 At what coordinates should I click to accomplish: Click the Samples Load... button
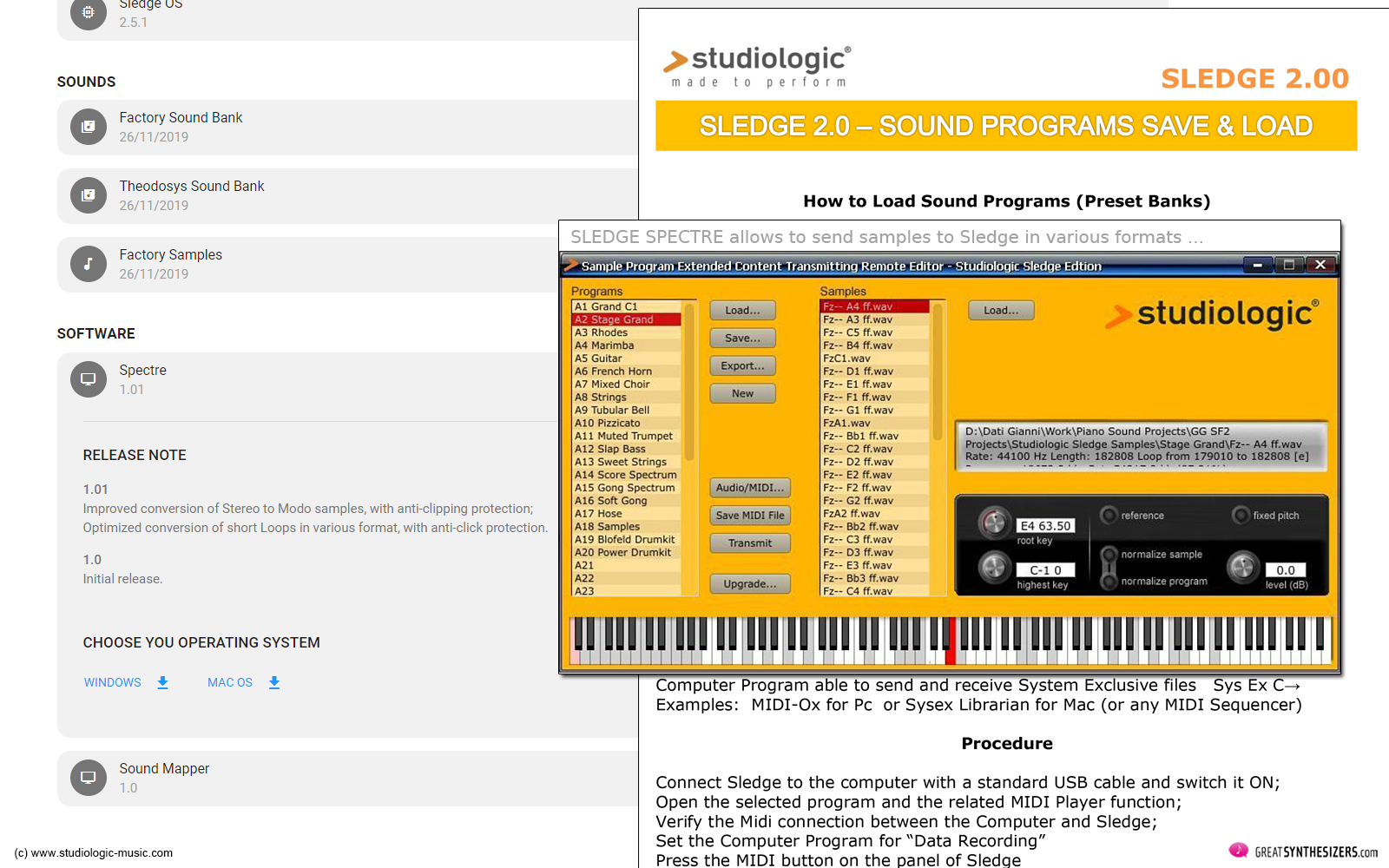[x=1001, y=311]
